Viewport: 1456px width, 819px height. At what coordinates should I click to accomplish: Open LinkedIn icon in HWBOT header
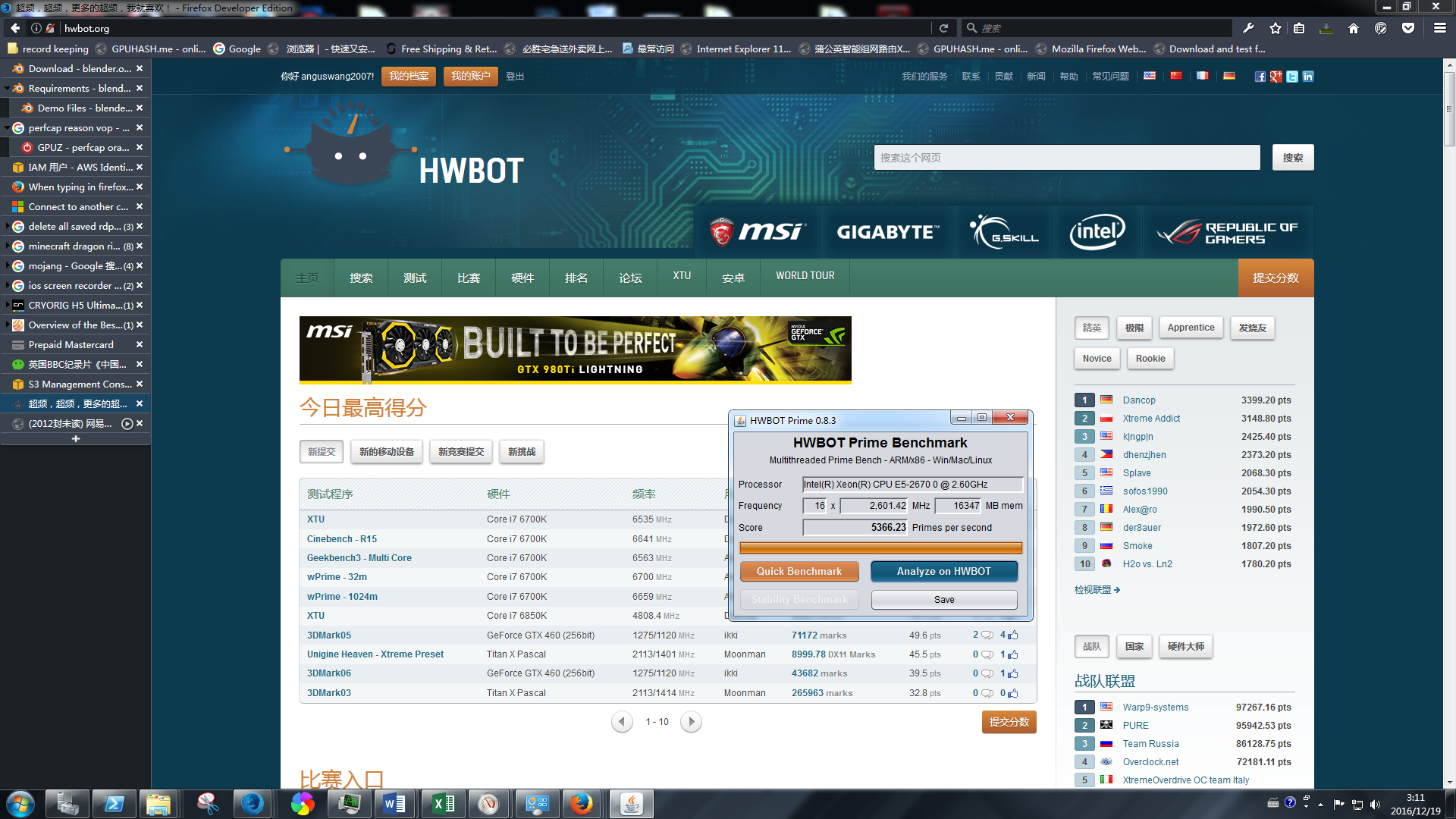pyautogui.click(x=1308, y=77)
